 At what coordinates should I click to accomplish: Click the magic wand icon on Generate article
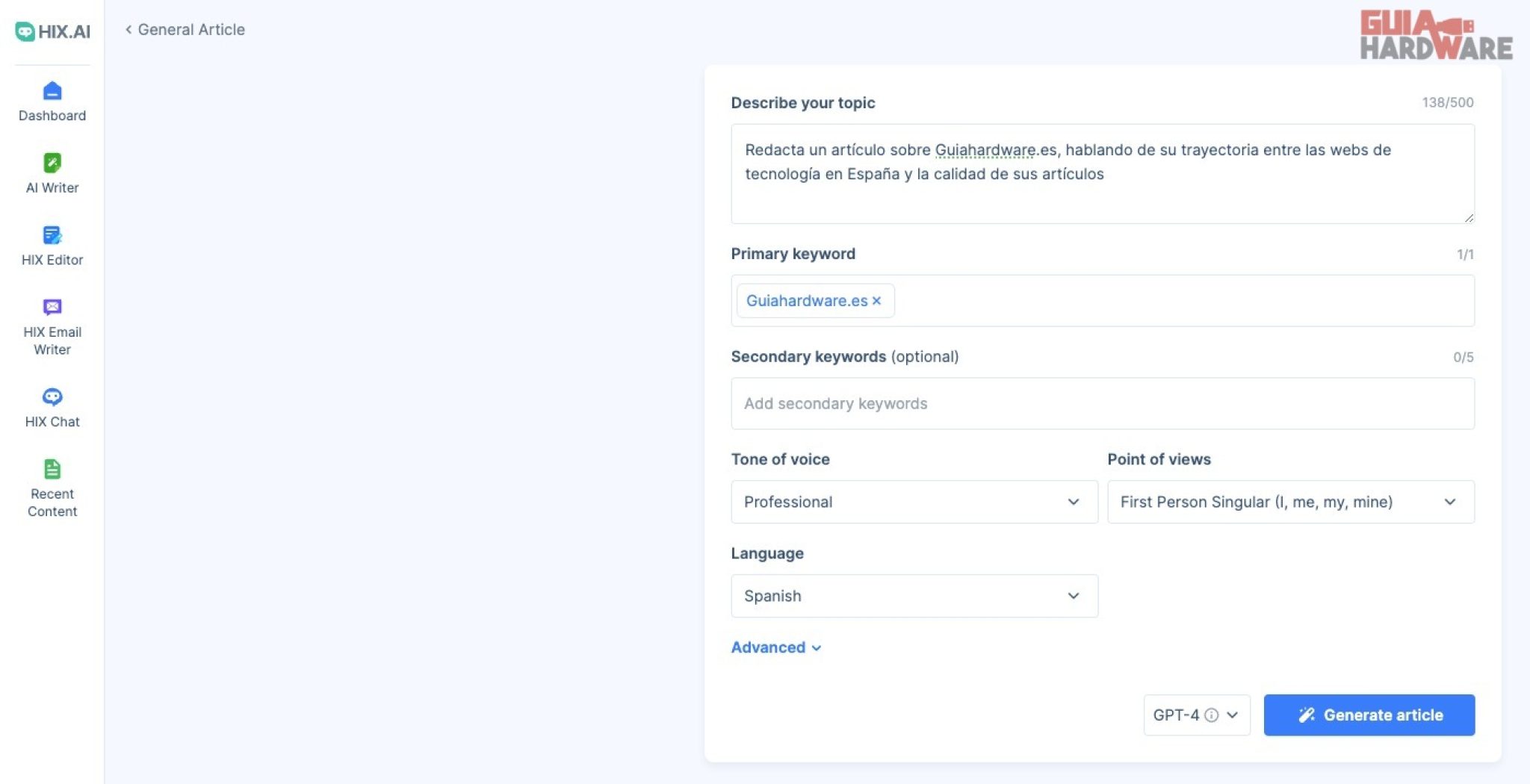coord(1306,715)
